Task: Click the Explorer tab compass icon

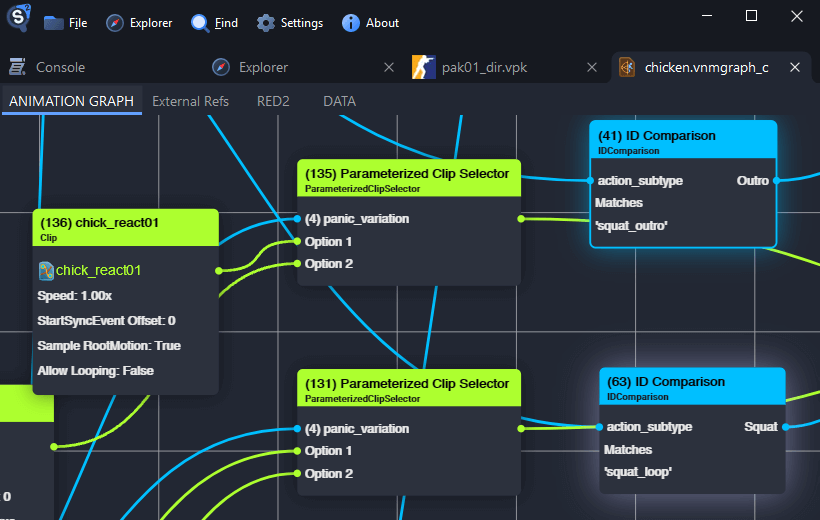Action: (221, 67)
